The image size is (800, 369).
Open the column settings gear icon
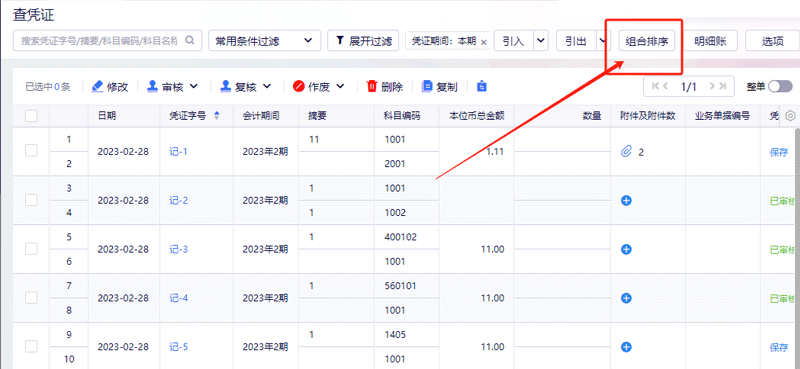(790, 116)
